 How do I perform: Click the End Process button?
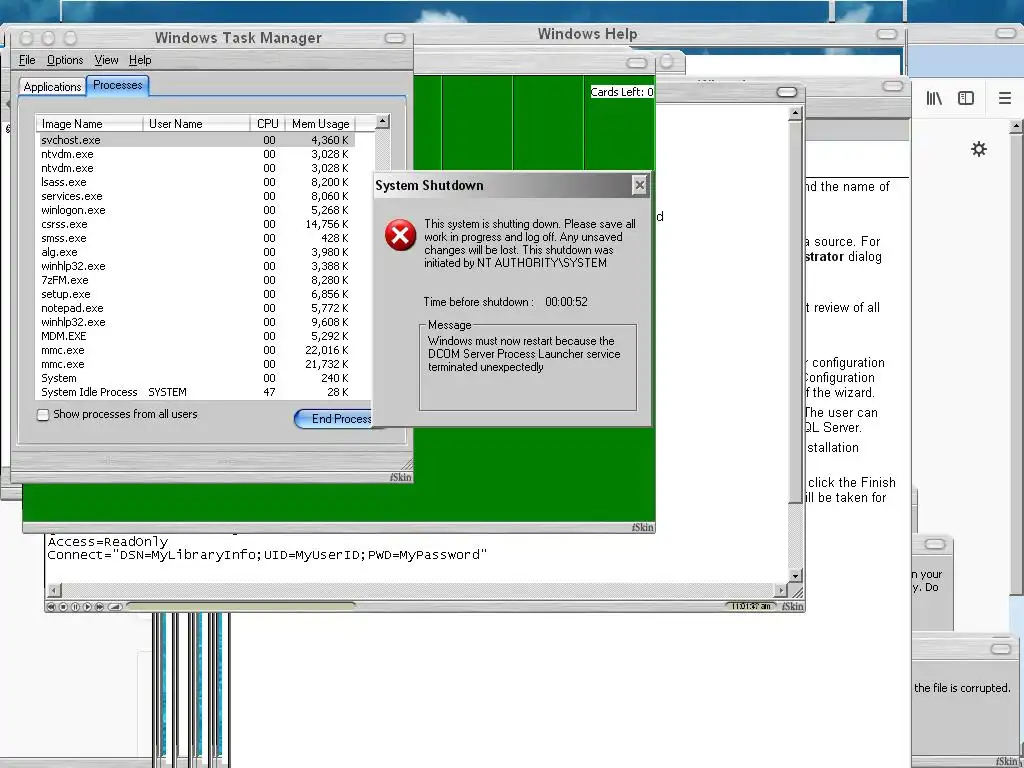point(333,419)
